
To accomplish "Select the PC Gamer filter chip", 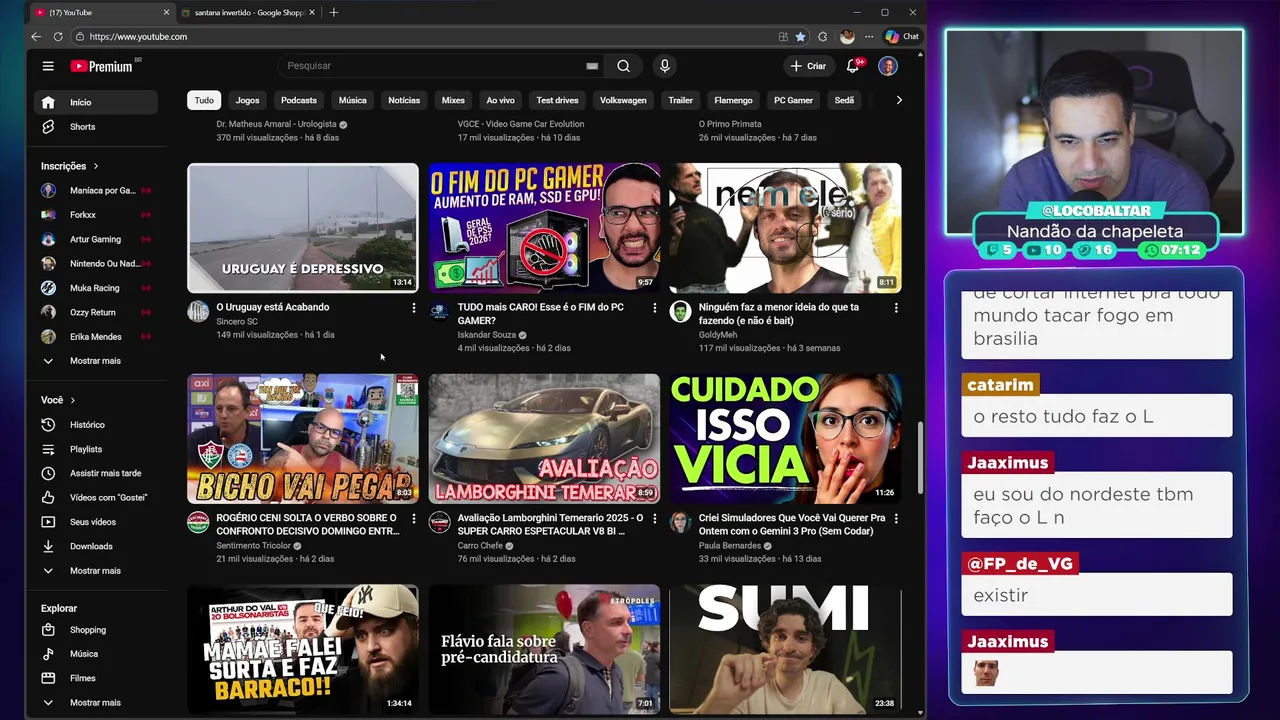I will click(793, 100).
